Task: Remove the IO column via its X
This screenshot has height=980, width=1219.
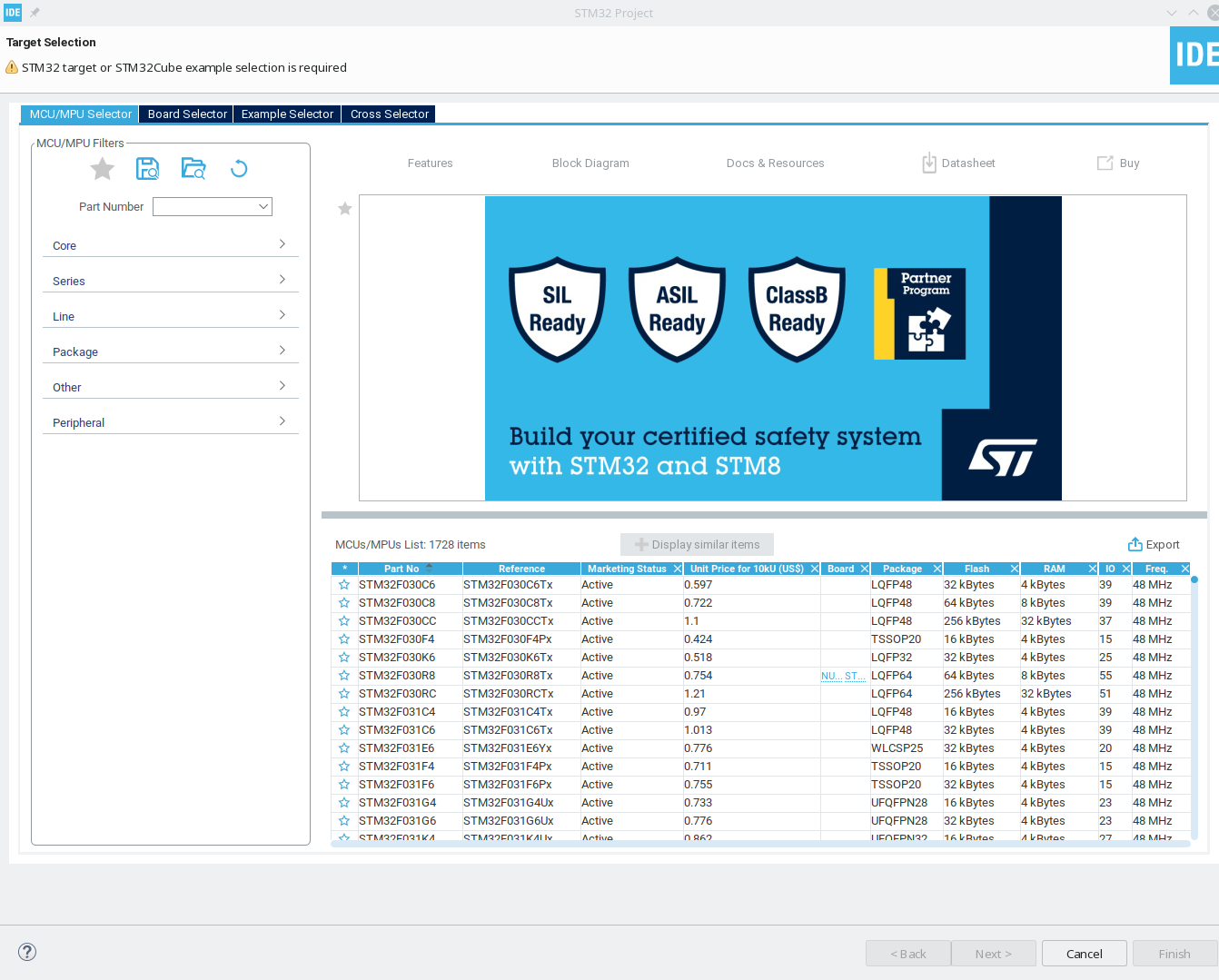Action: click(1126, 569)
